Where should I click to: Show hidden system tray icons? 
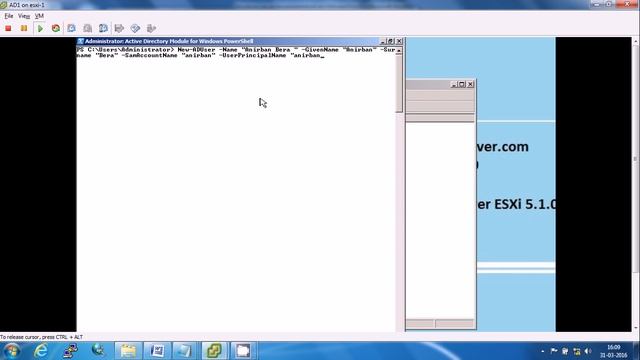[542, 351]
